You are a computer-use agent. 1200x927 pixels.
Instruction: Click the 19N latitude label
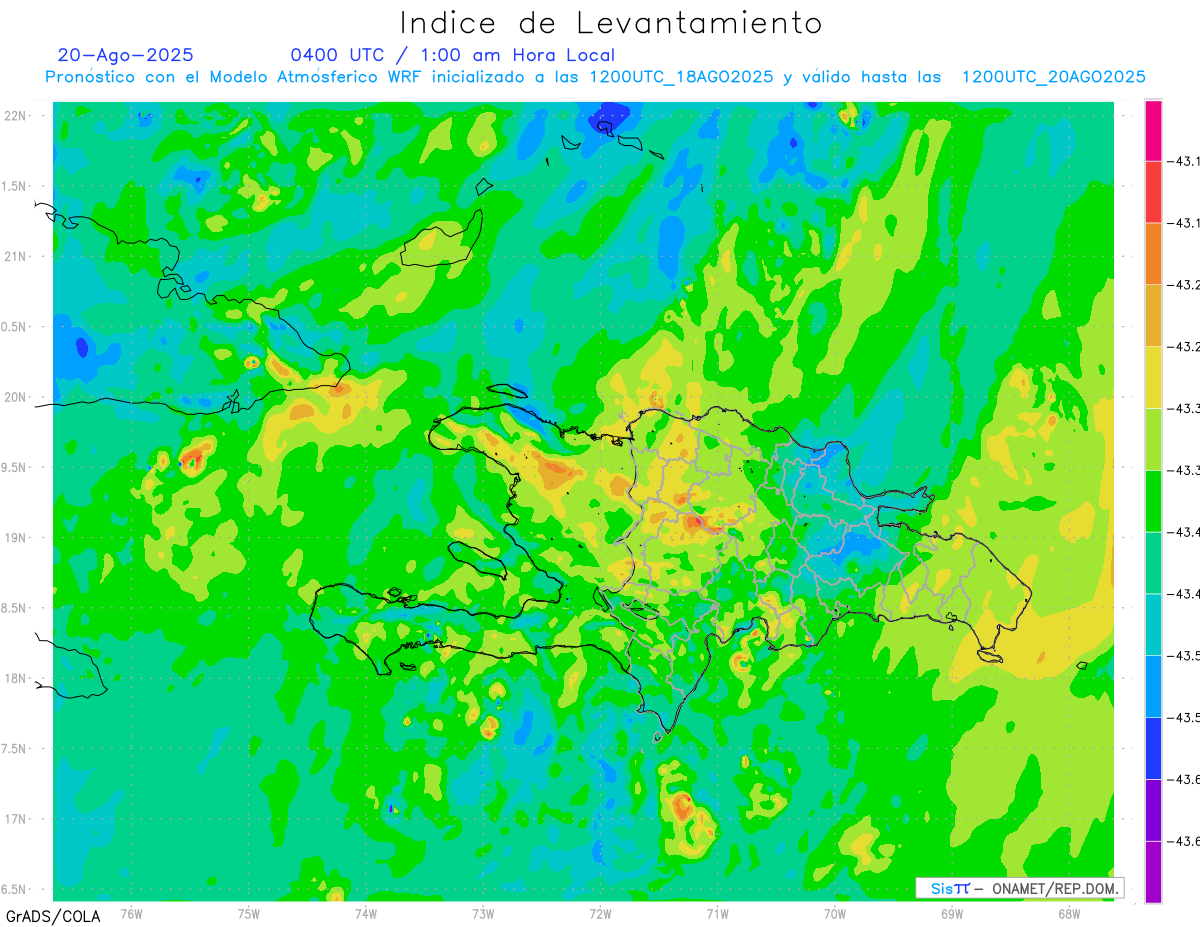(x=16, y=538)
